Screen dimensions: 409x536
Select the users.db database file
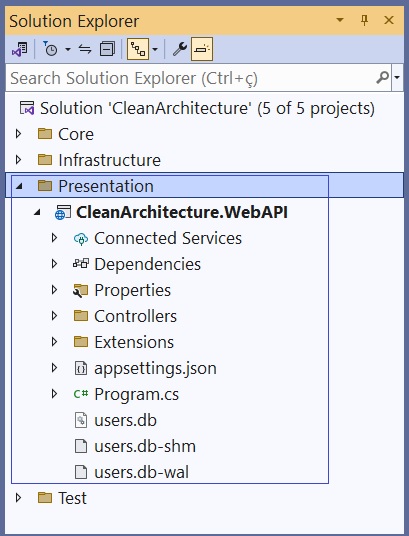tap(125, 420)
